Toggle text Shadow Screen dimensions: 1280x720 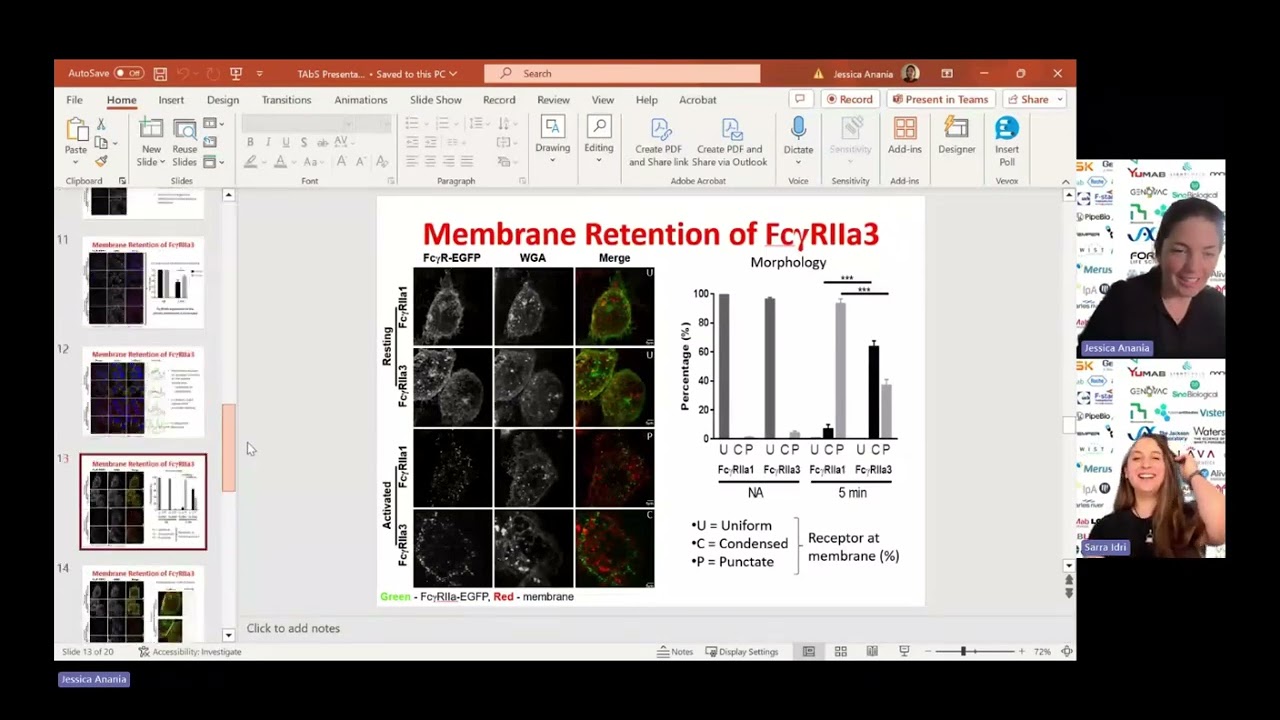pyautogui.click(x=304, y=143)
